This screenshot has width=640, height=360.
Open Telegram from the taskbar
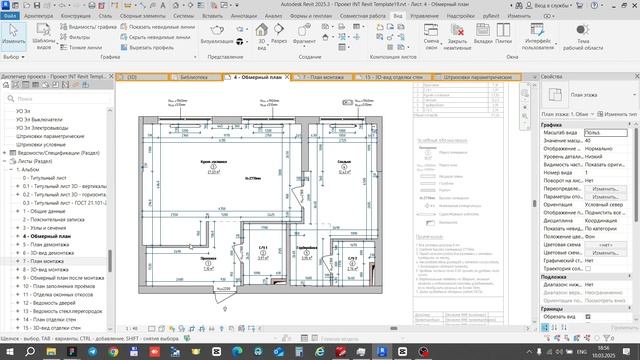coord(93,351)
